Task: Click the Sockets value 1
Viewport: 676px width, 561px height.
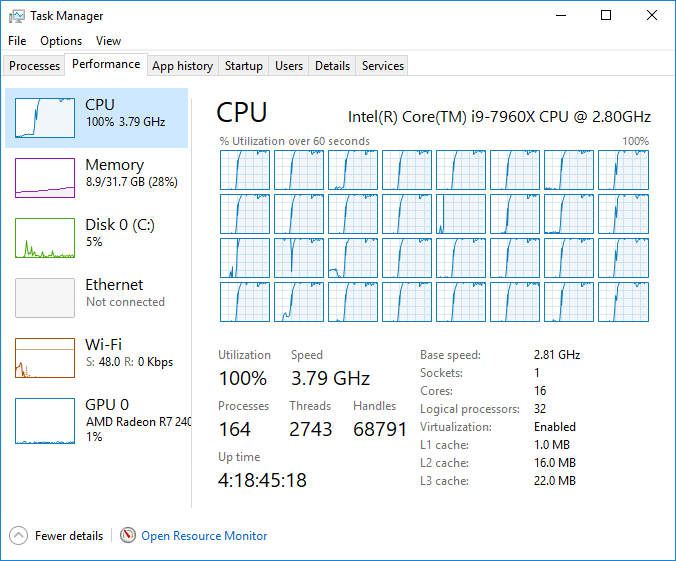Action: [x=537, y=373]
